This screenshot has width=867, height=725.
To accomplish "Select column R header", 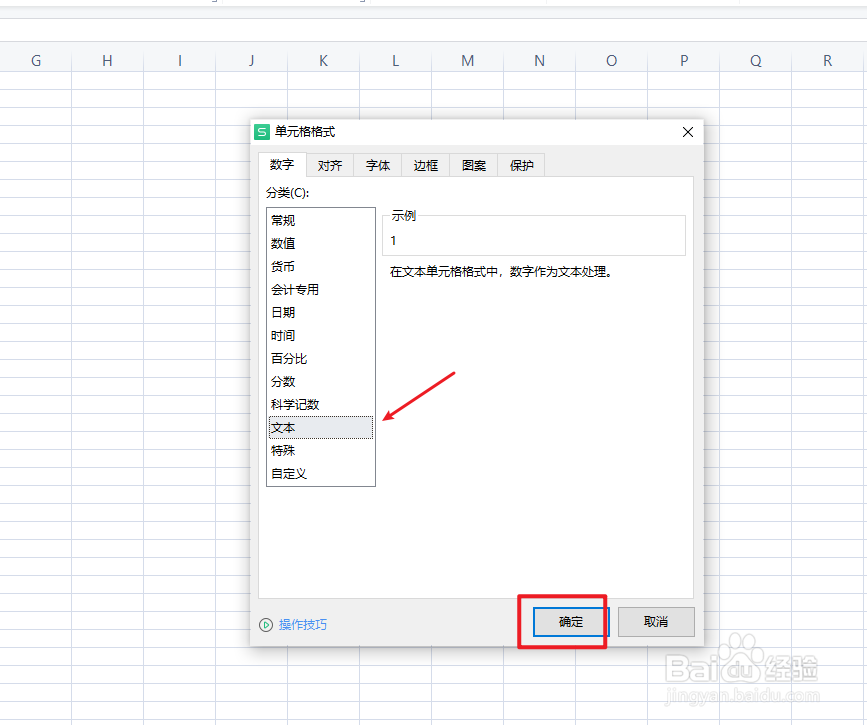I will pyautogui.click(x=827, y=60).
